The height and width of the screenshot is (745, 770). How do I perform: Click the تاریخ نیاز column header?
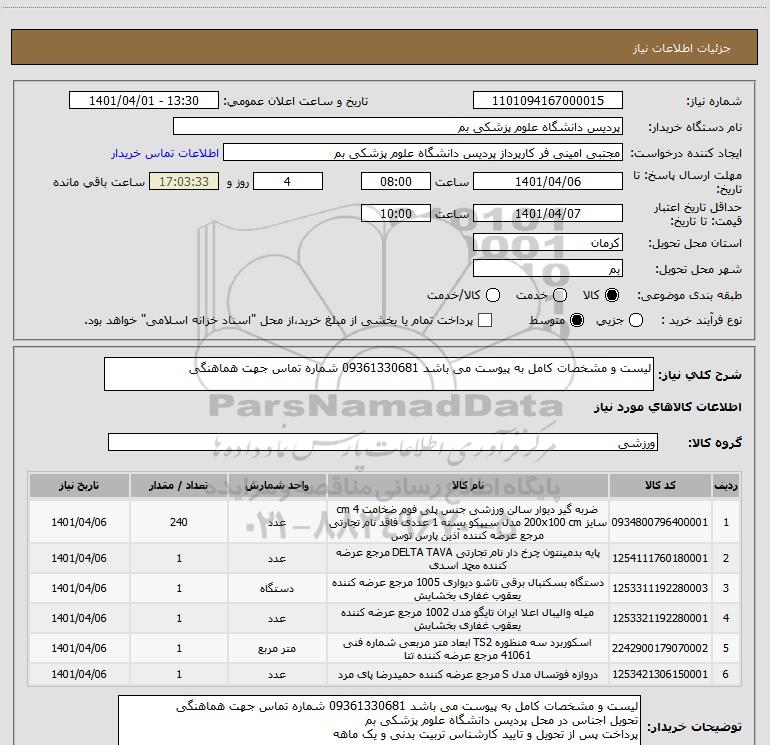[79, 486]
